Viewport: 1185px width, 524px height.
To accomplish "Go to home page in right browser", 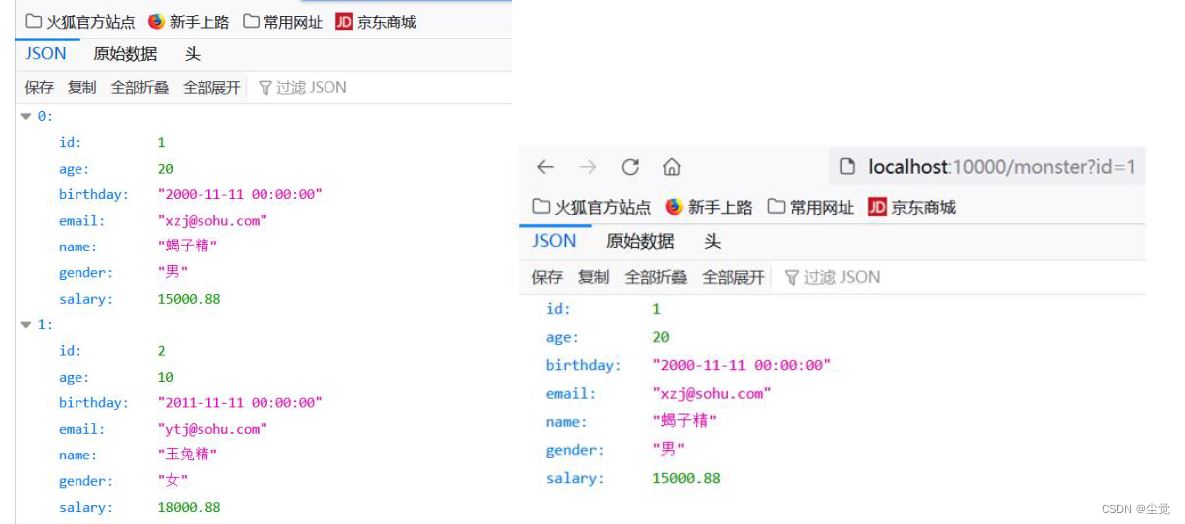I will tap(672, 167).
